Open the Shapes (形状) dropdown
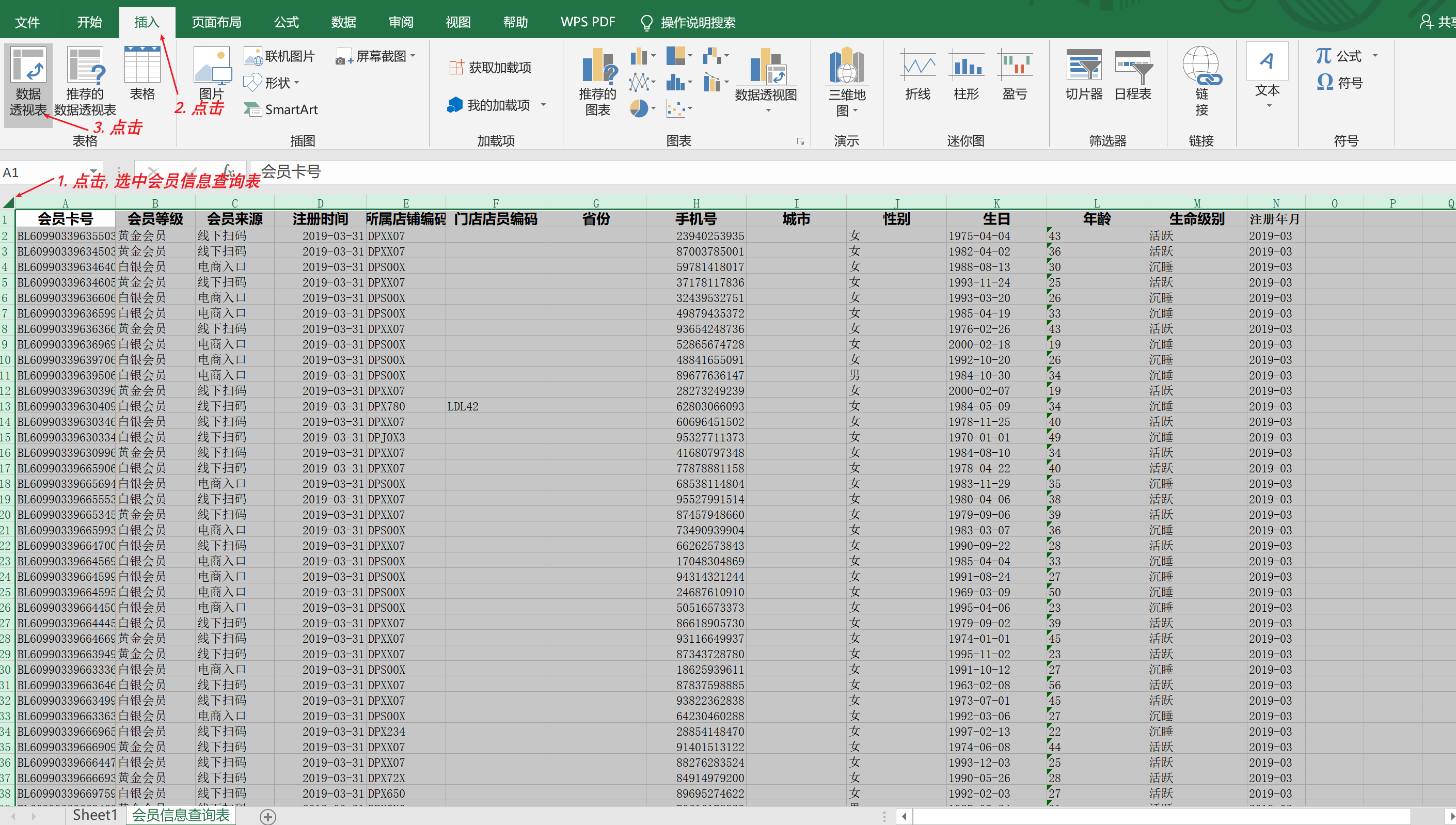 [278, 83]
